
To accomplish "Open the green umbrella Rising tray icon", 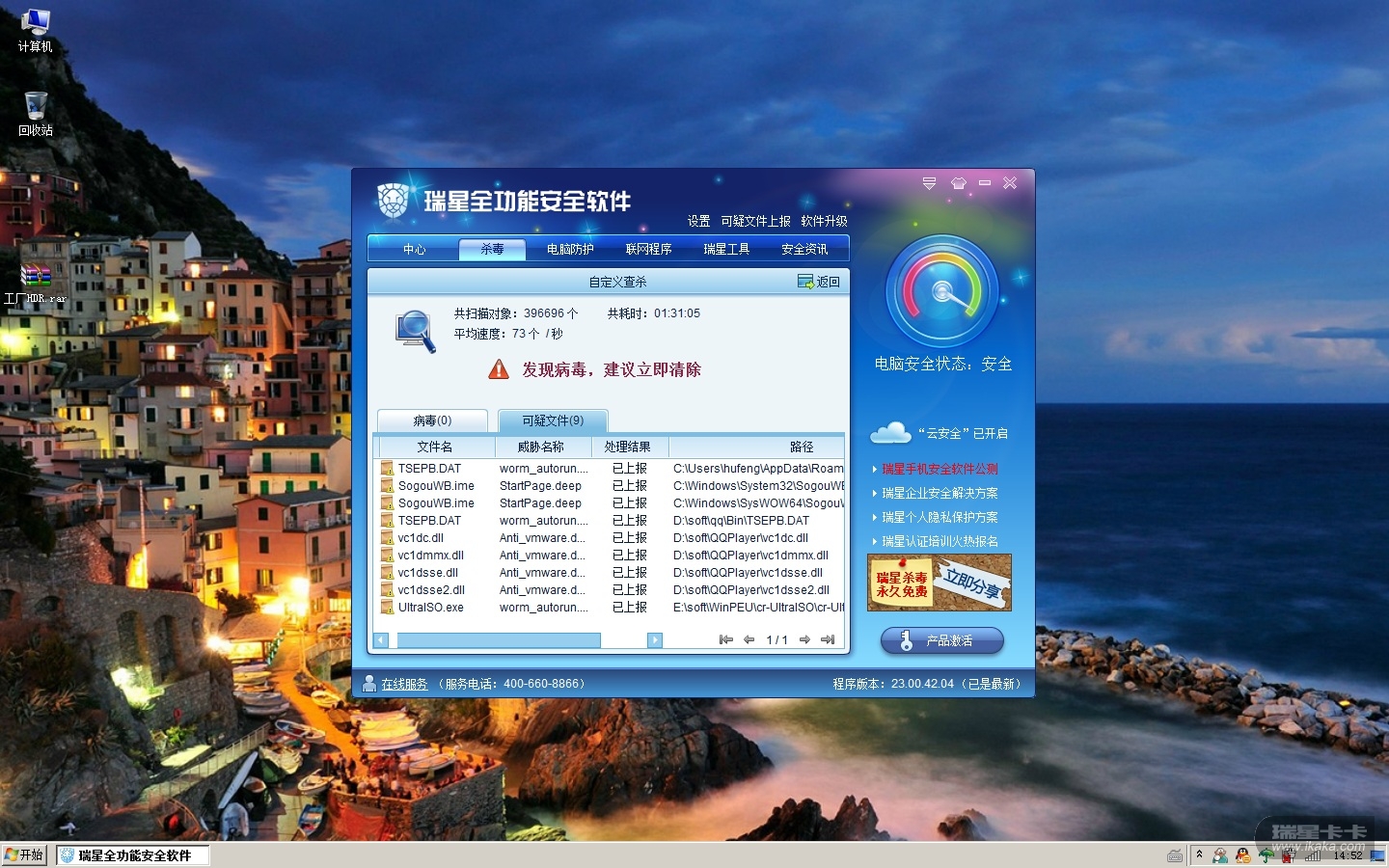I will pos(1266,855).
